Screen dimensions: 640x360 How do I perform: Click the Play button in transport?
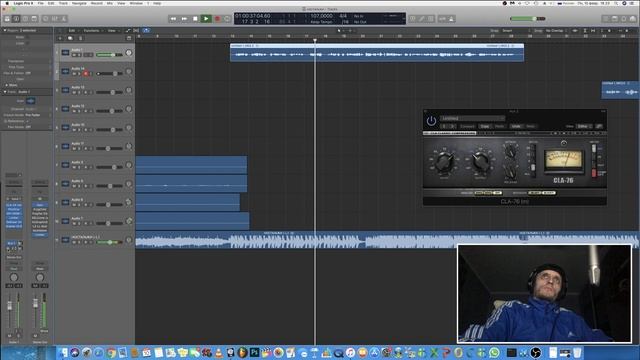click(206, 18)
